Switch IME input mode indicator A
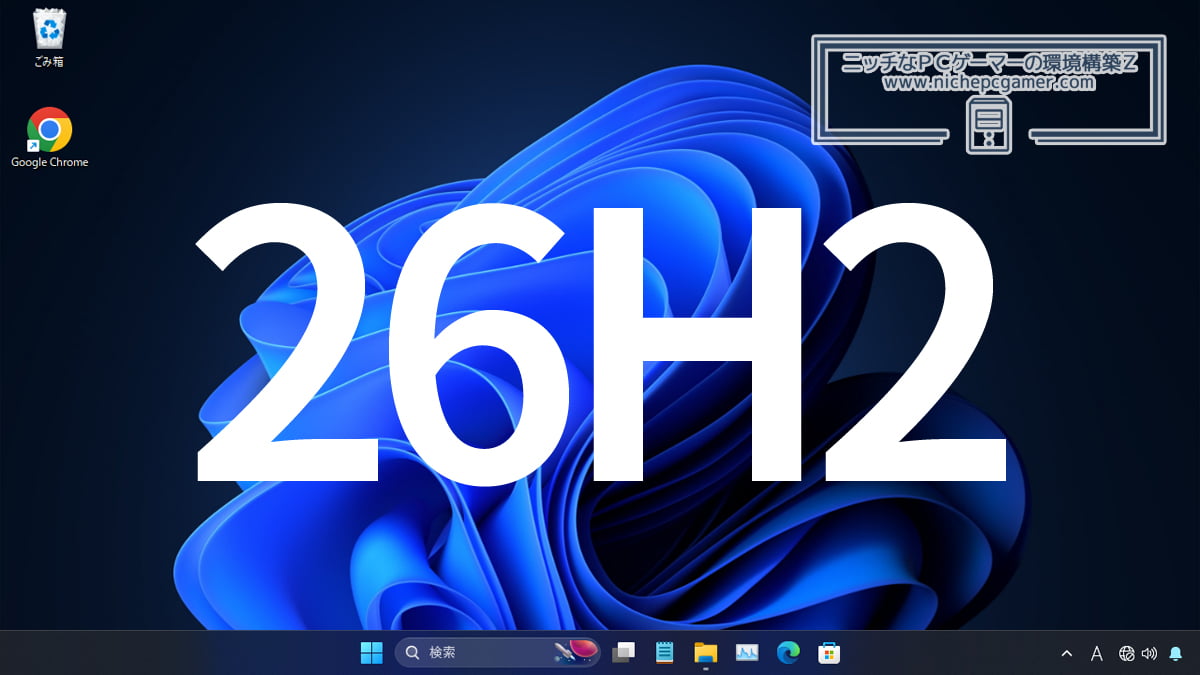This screenshot has height=675, width=1200. coord(1096,653)
